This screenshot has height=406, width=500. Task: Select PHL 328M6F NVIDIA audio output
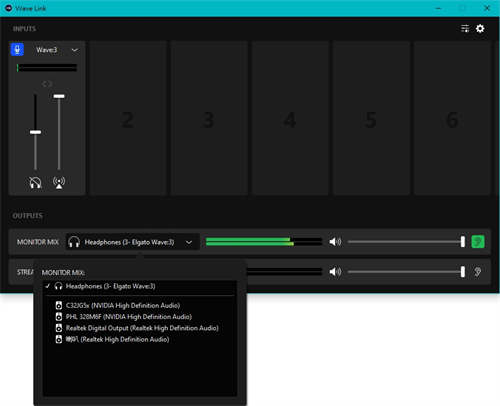[140, 317]
